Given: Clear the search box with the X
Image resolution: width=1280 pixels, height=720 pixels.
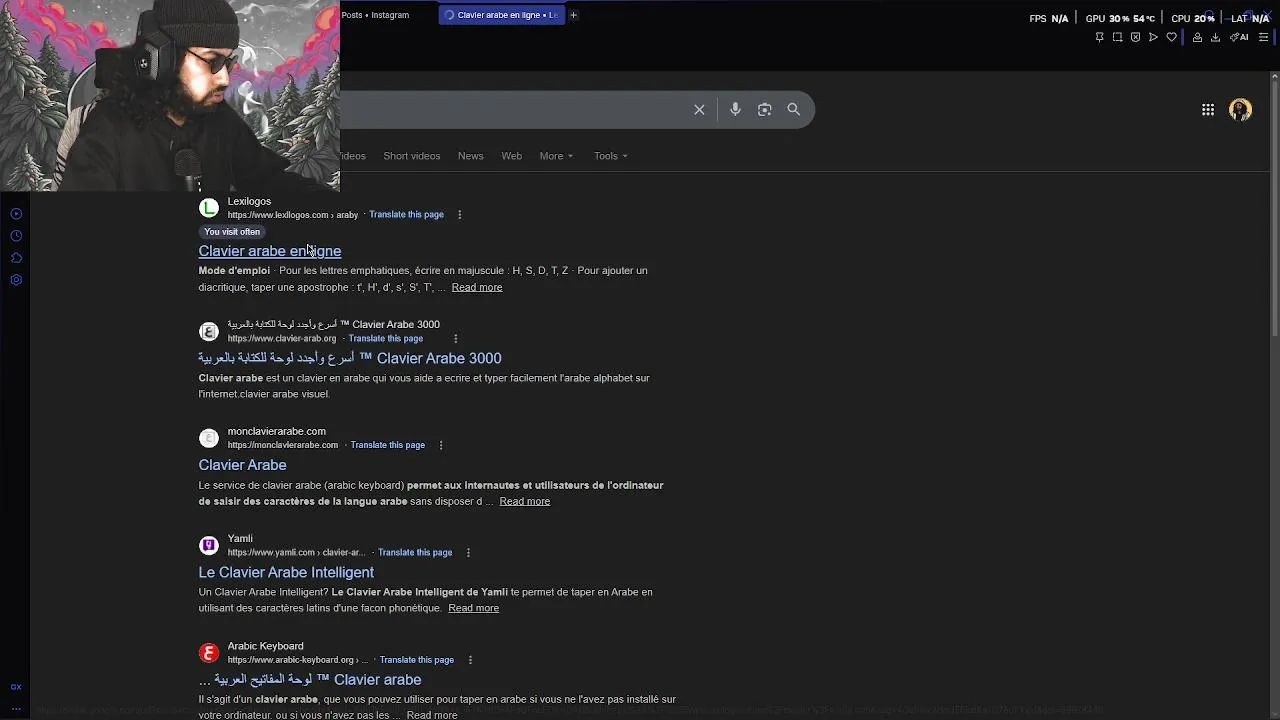Looking at the screenshot, I should 699,110.
